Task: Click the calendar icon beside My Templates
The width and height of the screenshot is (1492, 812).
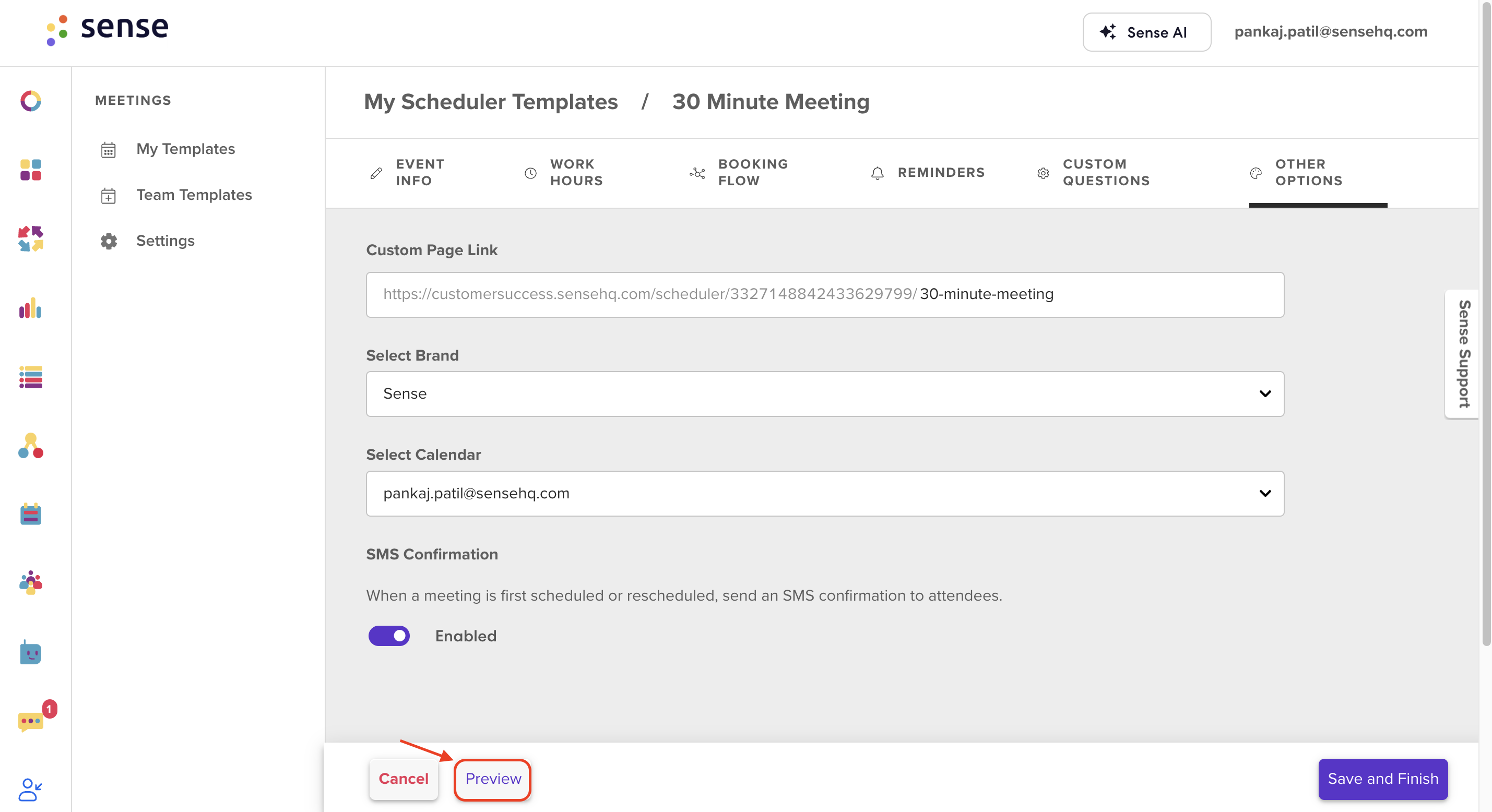Action: [108, 149]
